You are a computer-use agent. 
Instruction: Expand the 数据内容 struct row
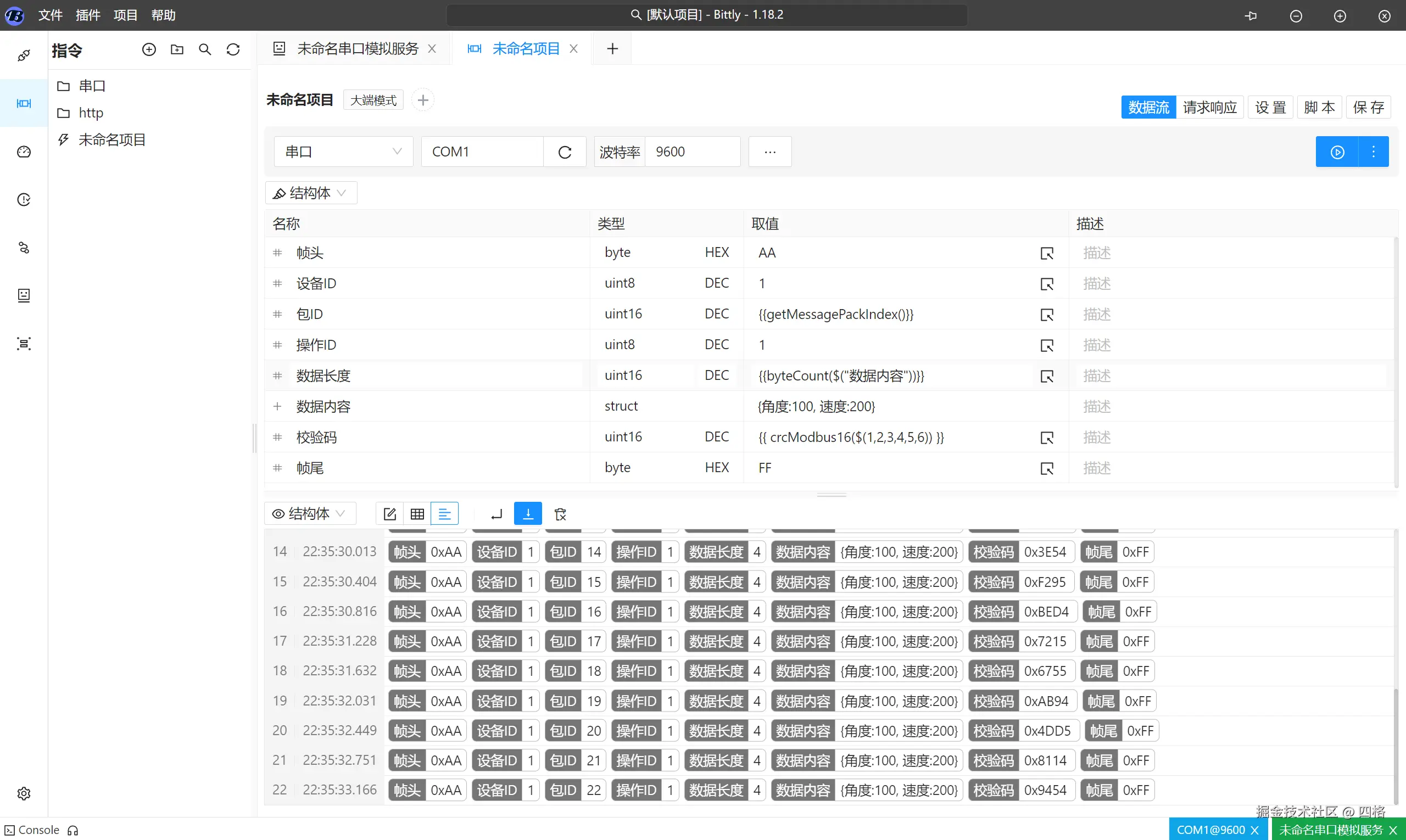[277, 406]
